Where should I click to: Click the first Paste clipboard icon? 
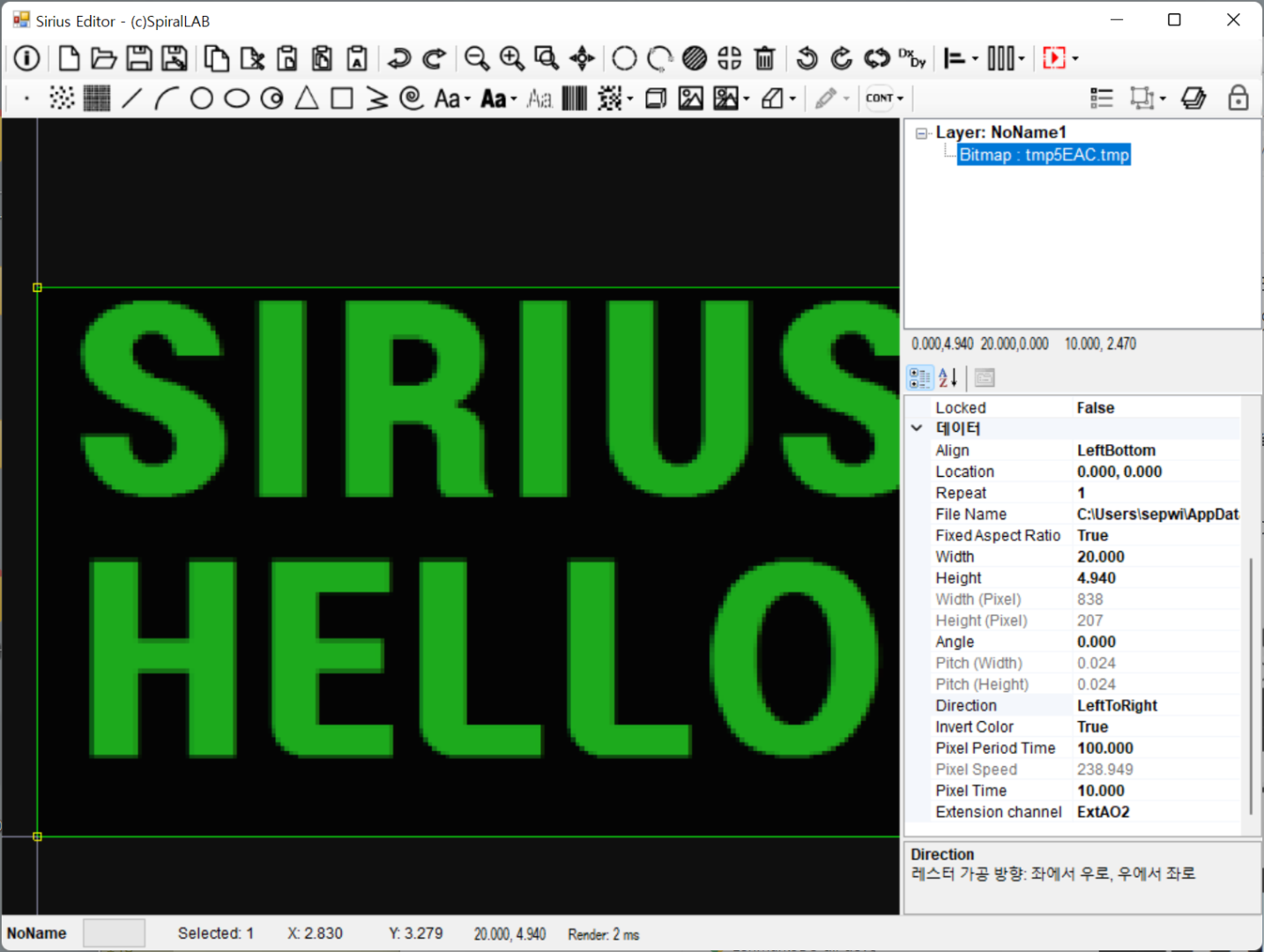point(287,58)
